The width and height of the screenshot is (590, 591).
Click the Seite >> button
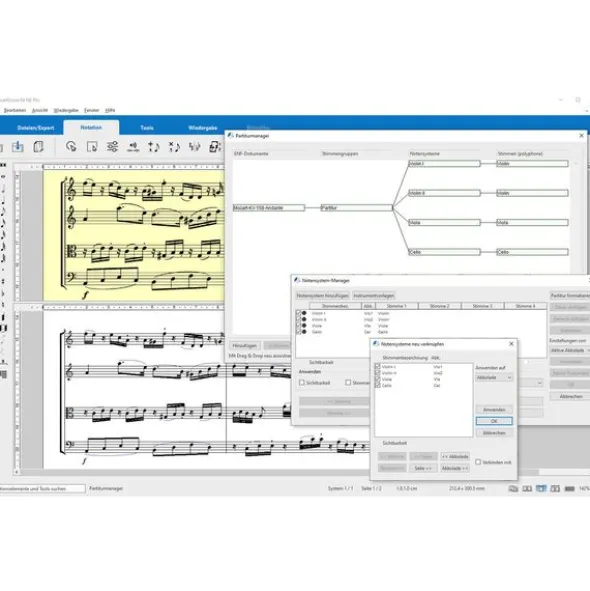(423, 468)
